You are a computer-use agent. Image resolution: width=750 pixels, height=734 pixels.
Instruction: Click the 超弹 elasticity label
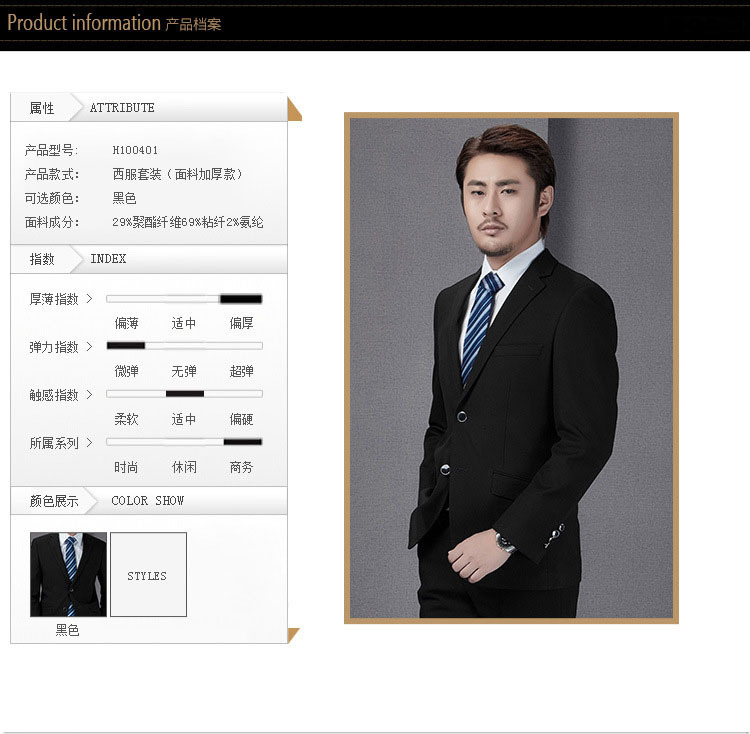(x=241, y=371)
